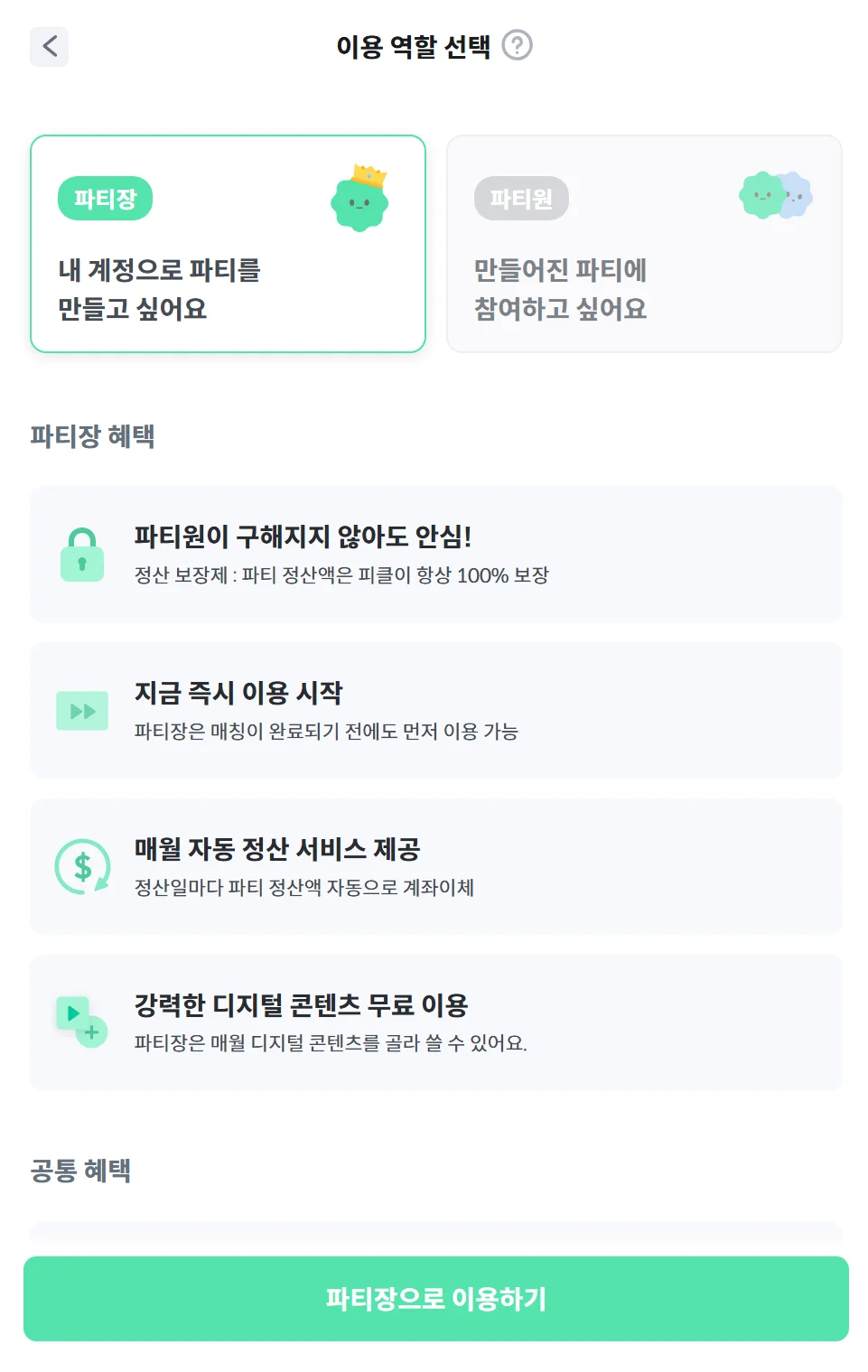Open the help question mark icon
Image resolution: width=868 pixels, height=1372 pixels.
tap(517, 45)
